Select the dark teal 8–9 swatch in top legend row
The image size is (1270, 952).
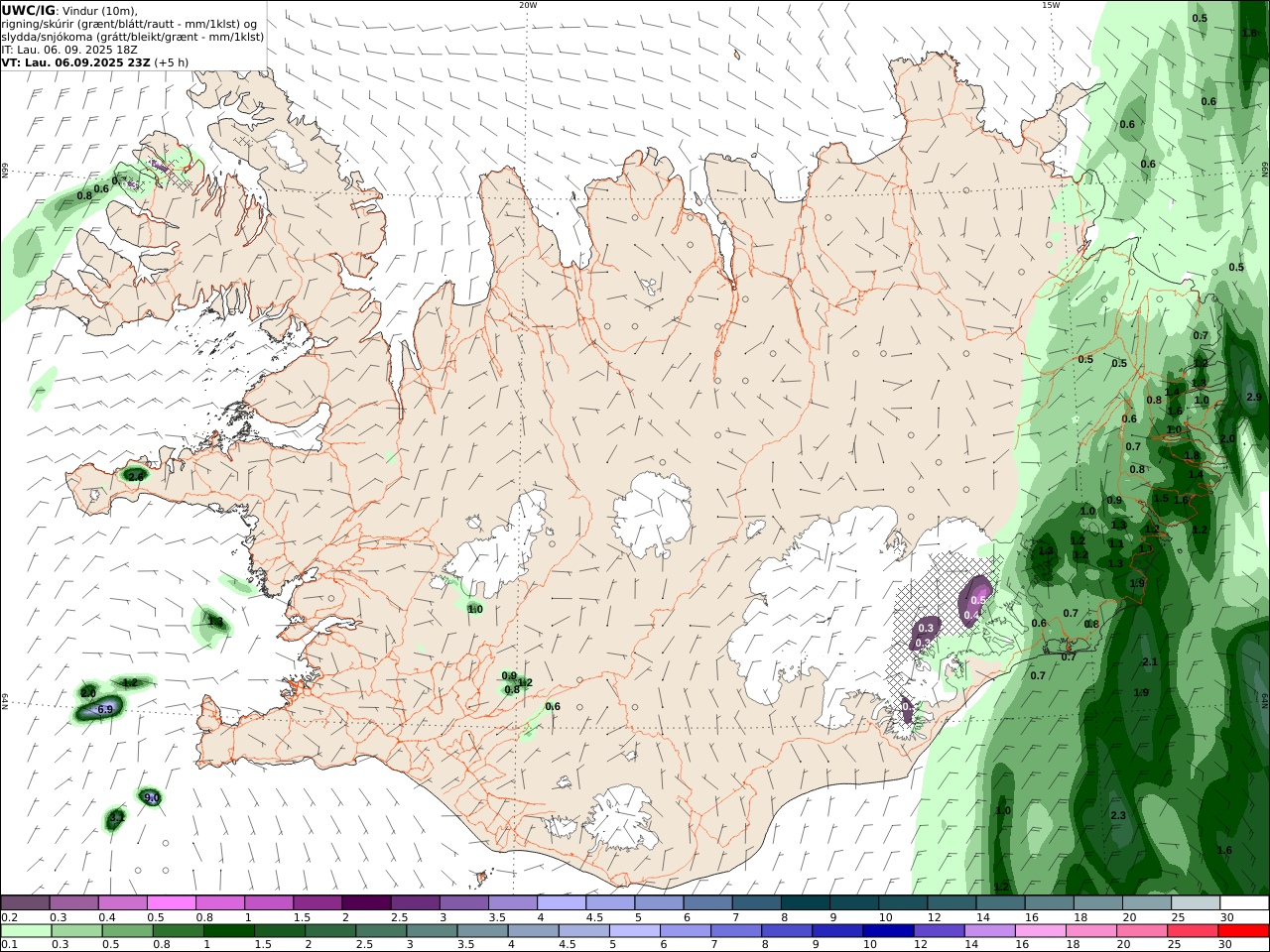[806, 902]
